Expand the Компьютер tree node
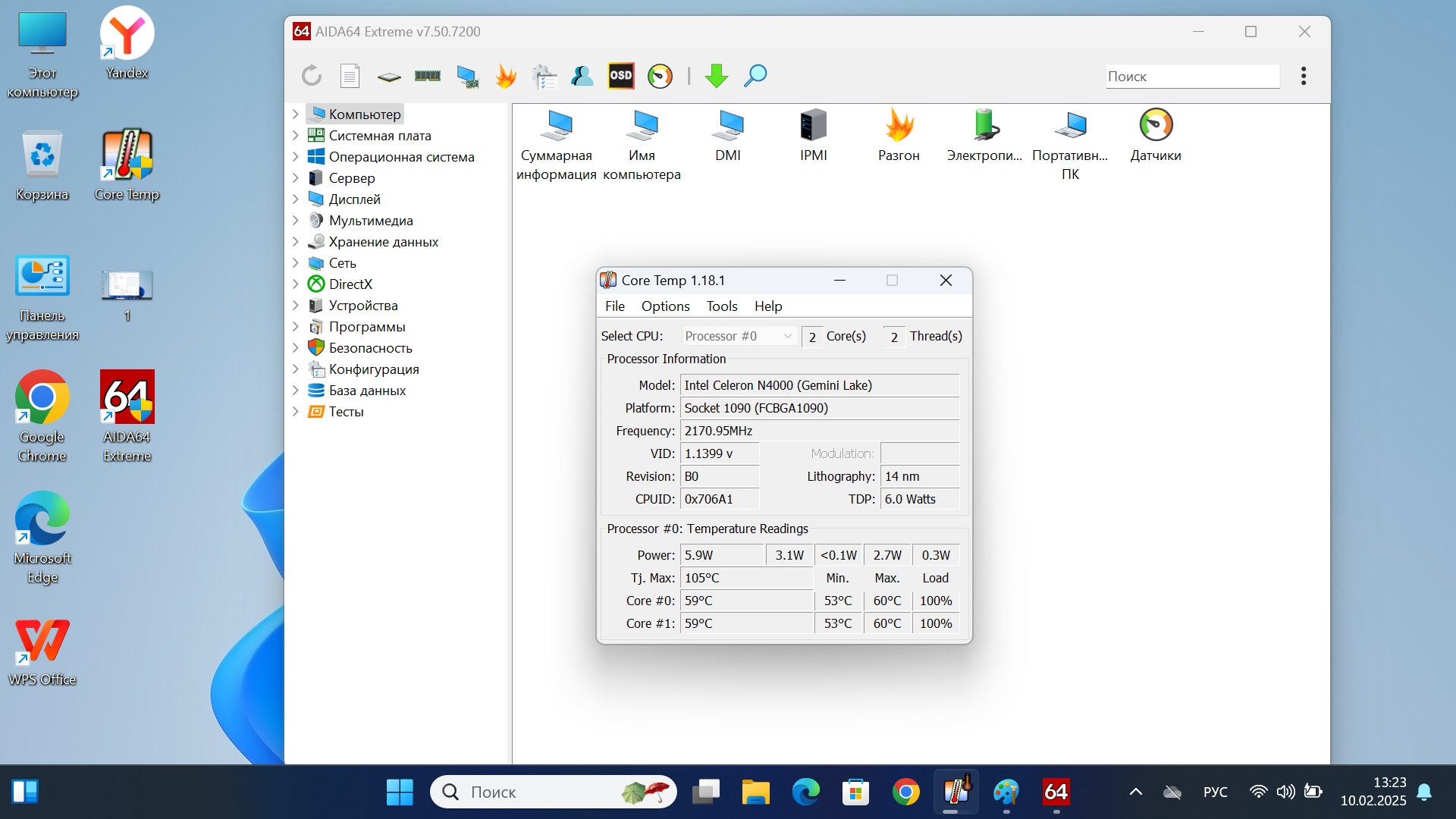Viewport: 1456px width, 819px height. coord(296,114)
